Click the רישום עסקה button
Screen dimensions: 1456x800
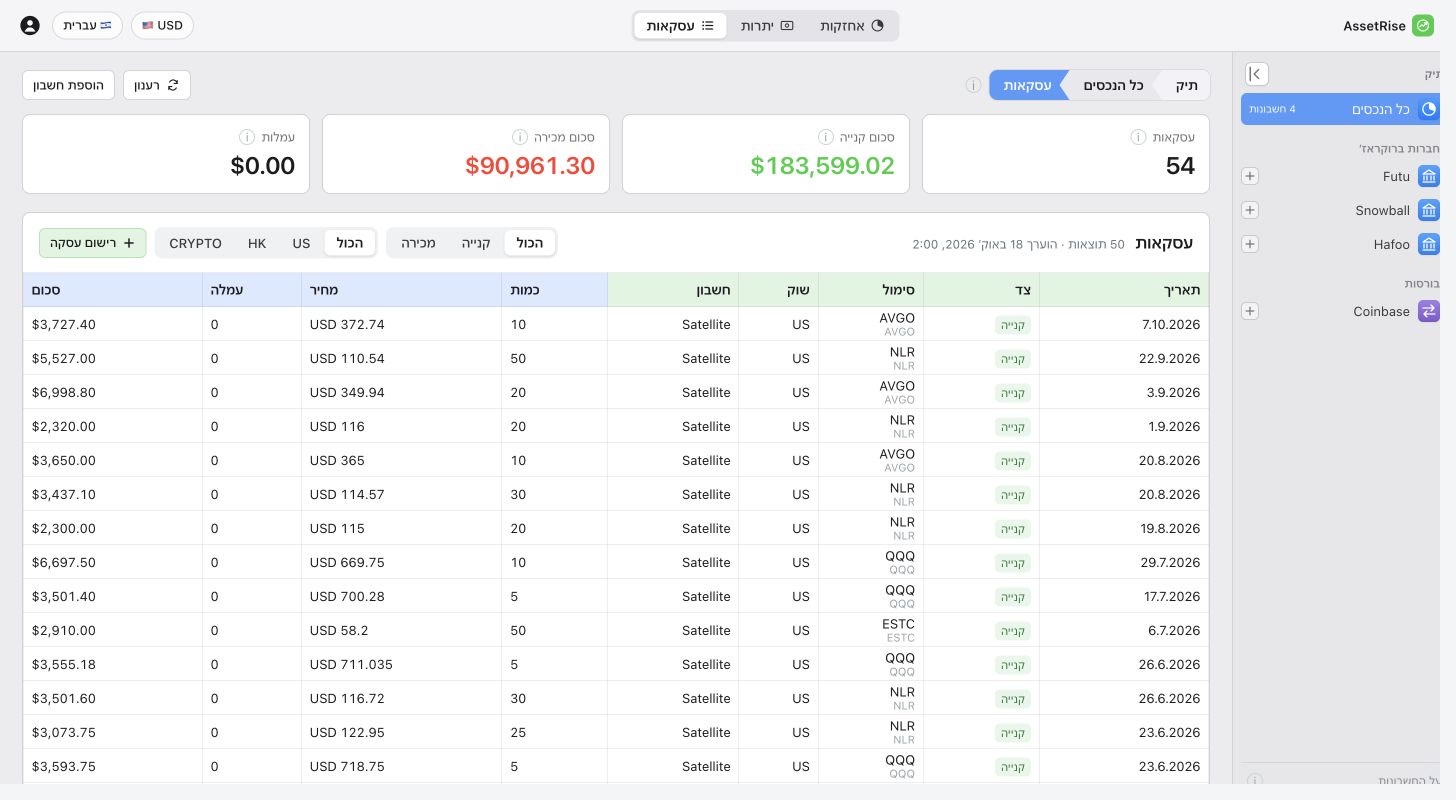tap(93, 243)
